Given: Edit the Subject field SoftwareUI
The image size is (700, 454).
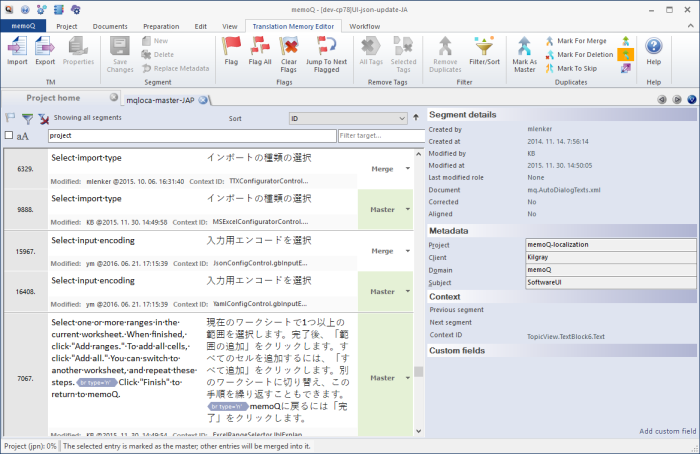Looking at the screenshot, I should point(611,282).
